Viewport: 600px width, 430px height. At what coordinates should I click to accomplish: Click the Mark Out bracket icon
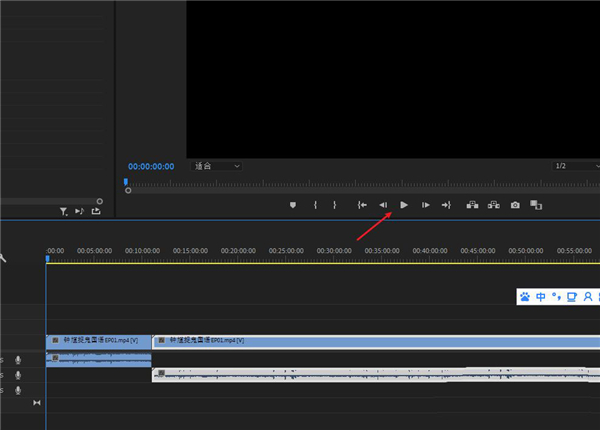pyautogui.click(x=334, y=205)
